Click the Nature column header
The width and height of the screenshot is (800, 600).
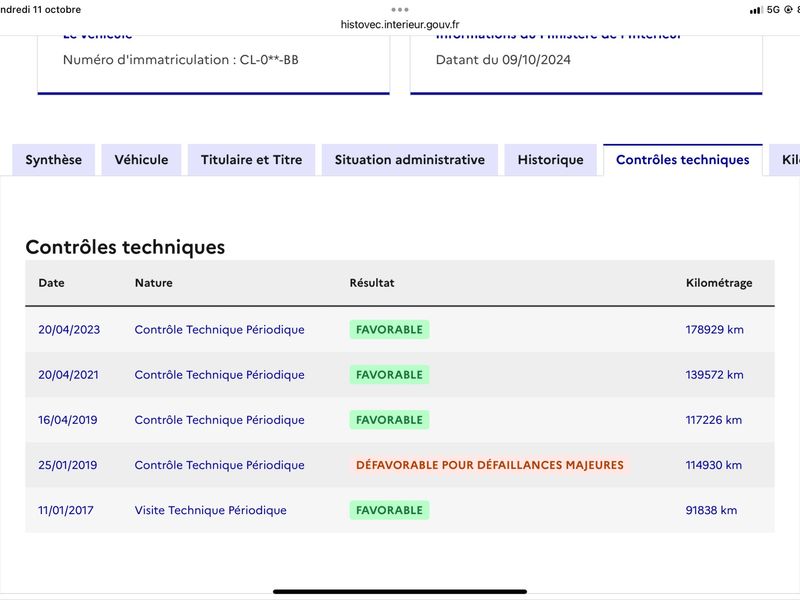[154, 283]
